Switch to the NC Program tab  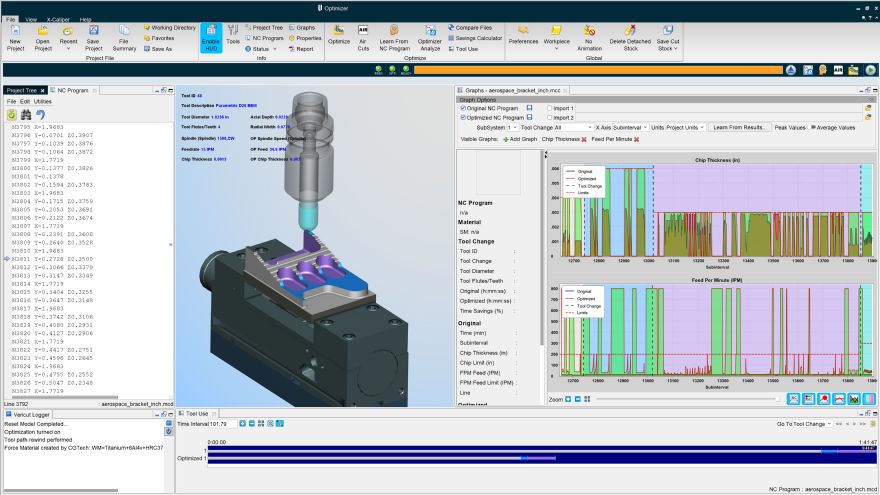click(73, 90)
